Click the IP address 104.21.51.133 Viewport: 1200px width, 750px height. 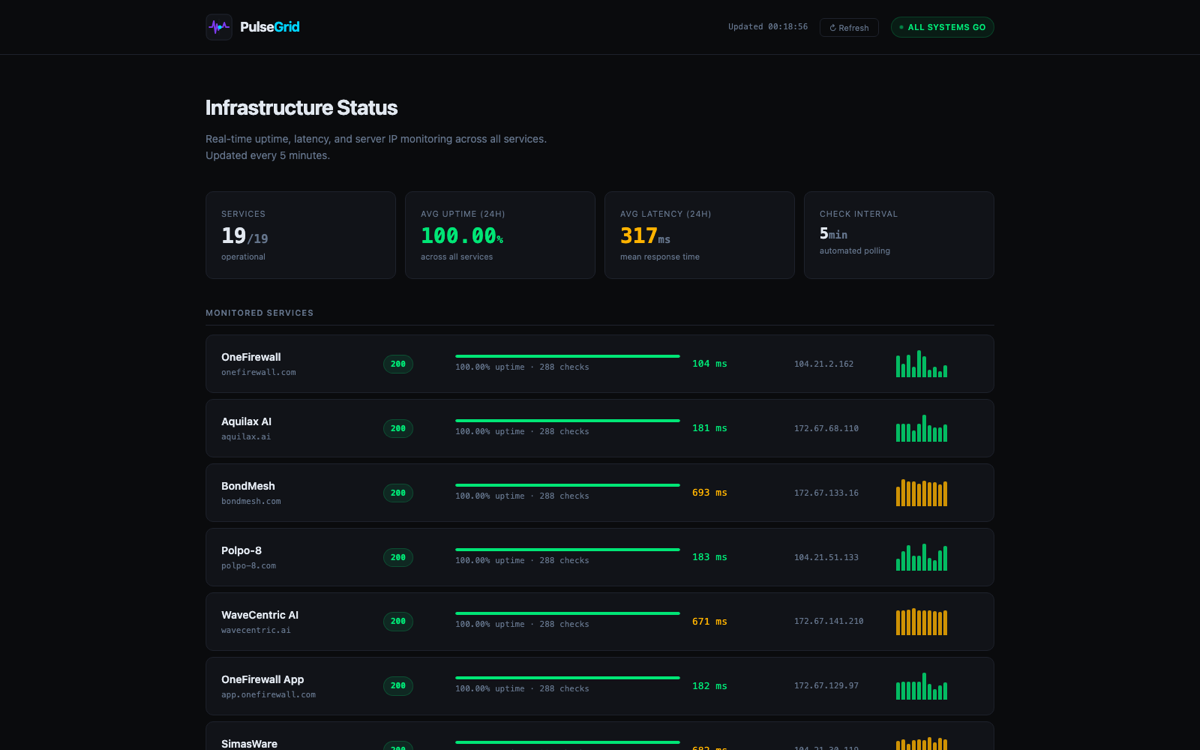826,557
